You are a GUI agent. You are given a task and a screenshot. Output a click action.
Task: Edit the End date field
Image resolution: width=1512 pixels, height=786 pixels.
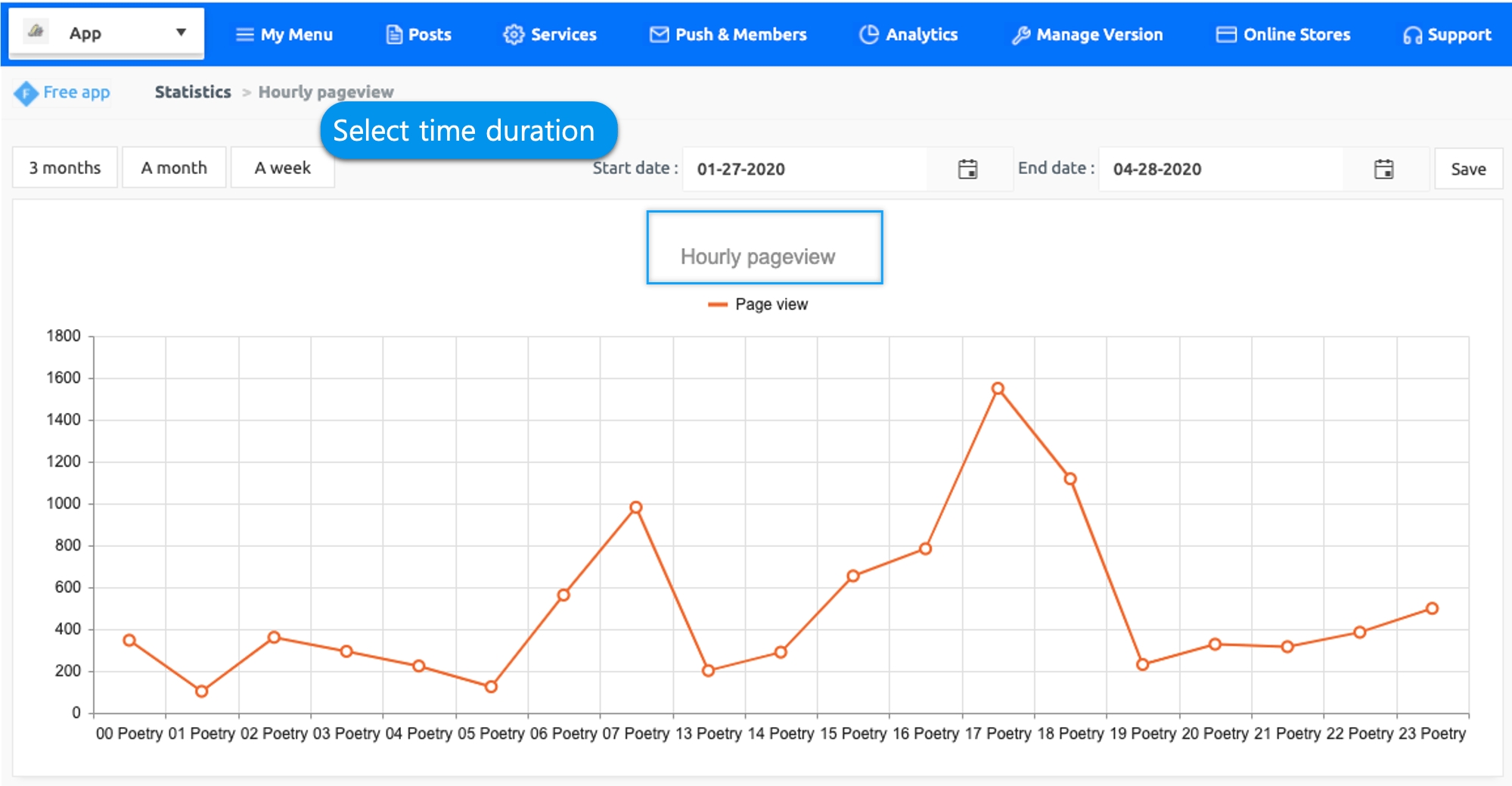point(1222,169)
